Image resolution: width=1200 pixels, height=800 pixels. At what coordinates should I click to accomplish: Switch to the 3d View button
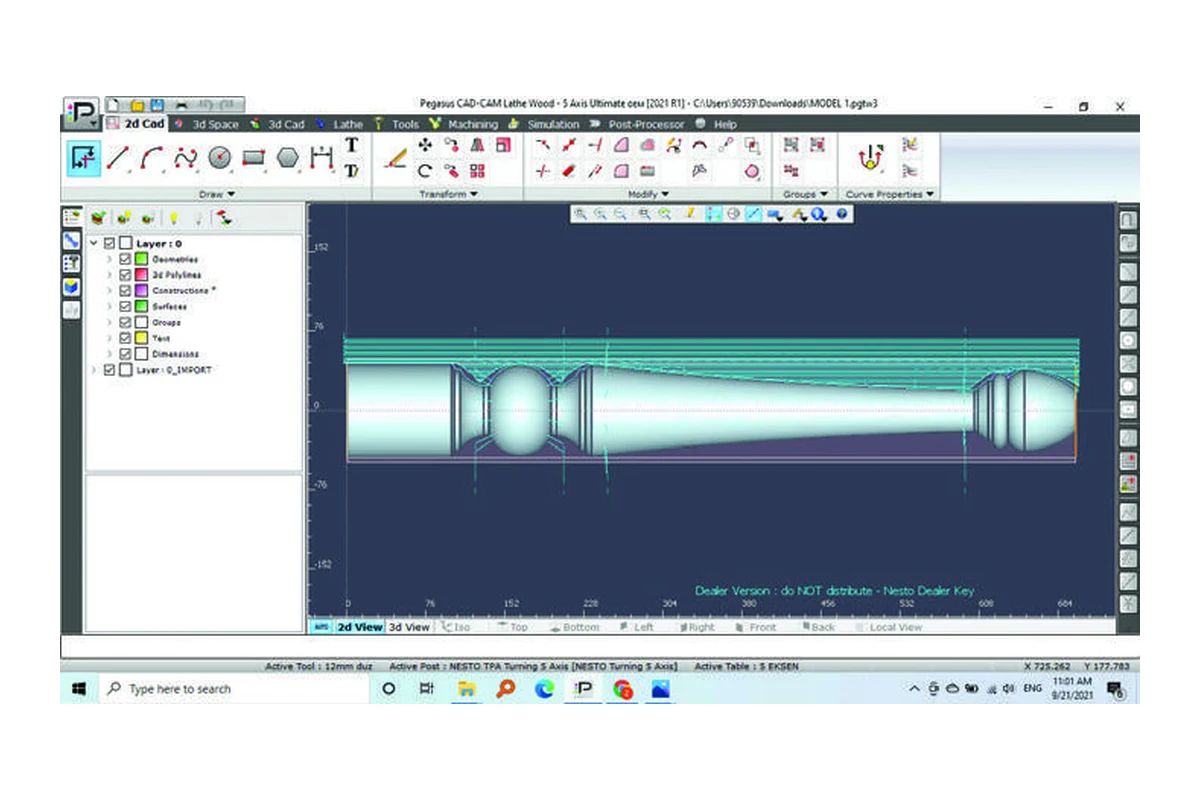coord(409,627)
